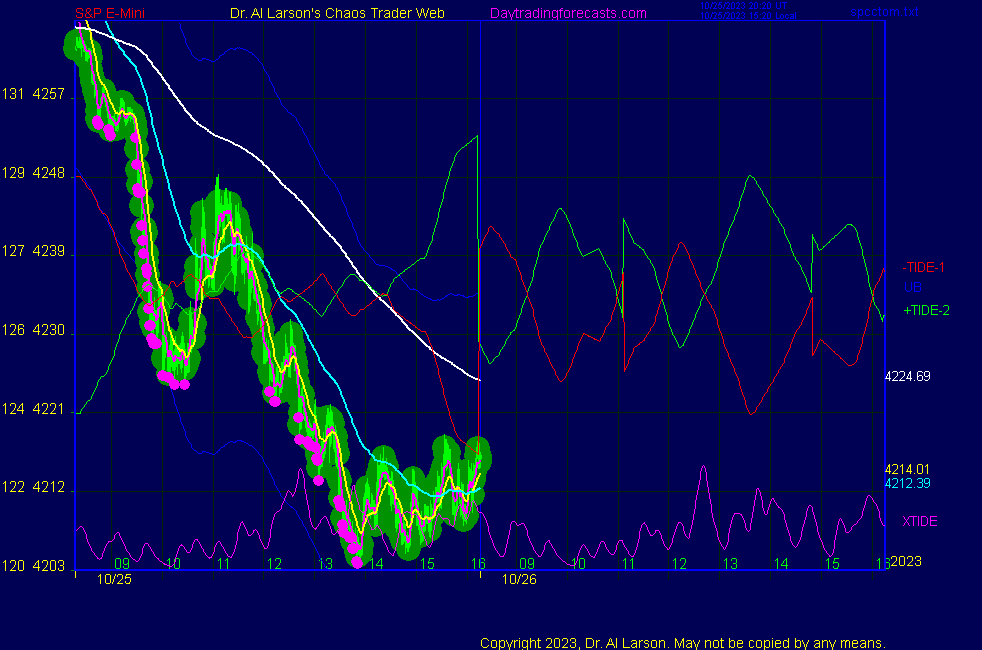Click the yellow 4214.01 price value
Screen dimensions: 982x650
[x=907, y=469]
